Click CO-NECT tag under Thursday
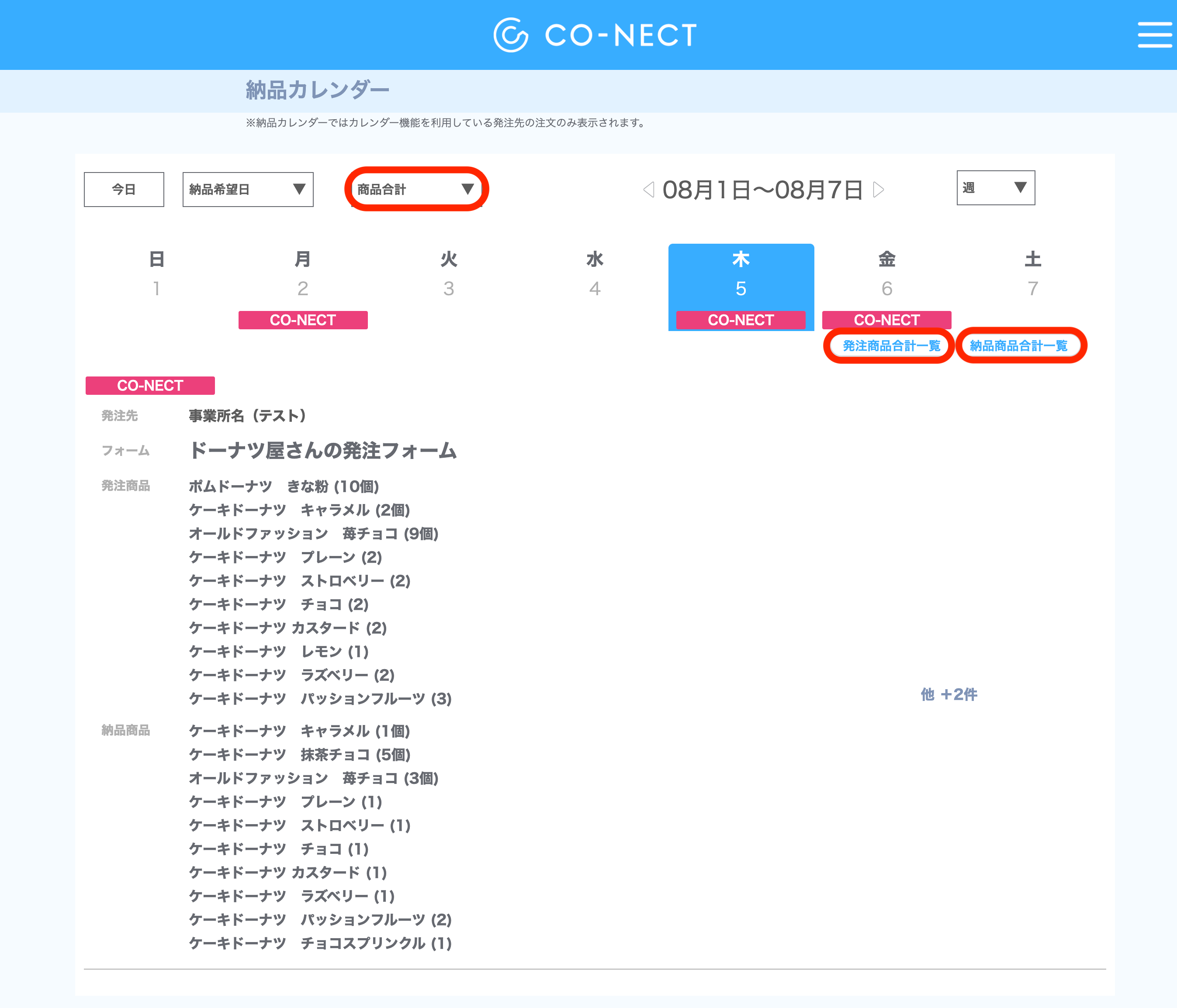The width and height of the screenshot is (1177, 1008). pos(741,320)
